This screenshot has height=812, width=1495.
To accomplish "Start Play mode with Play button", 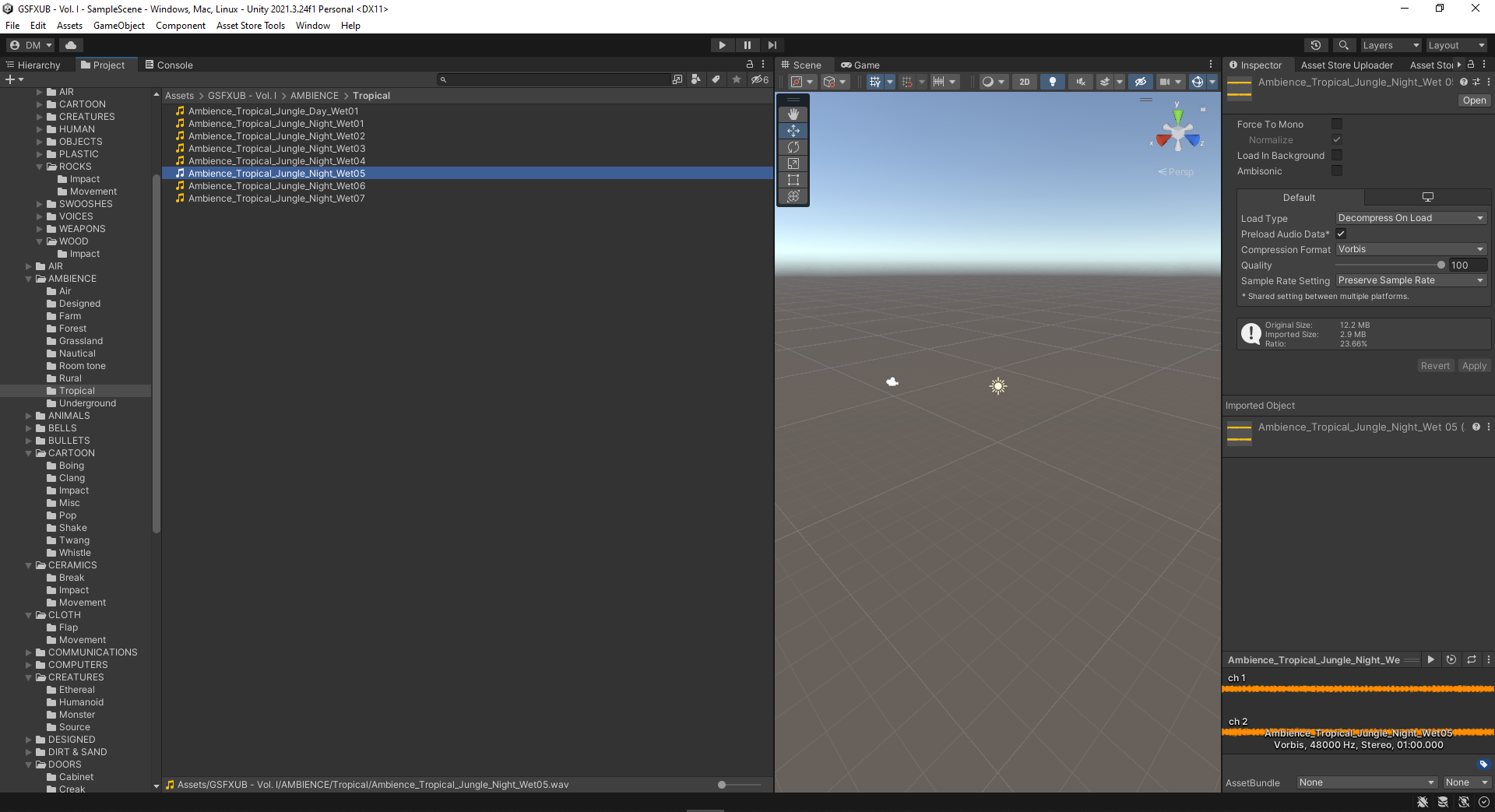I will (x=722, y=45).
